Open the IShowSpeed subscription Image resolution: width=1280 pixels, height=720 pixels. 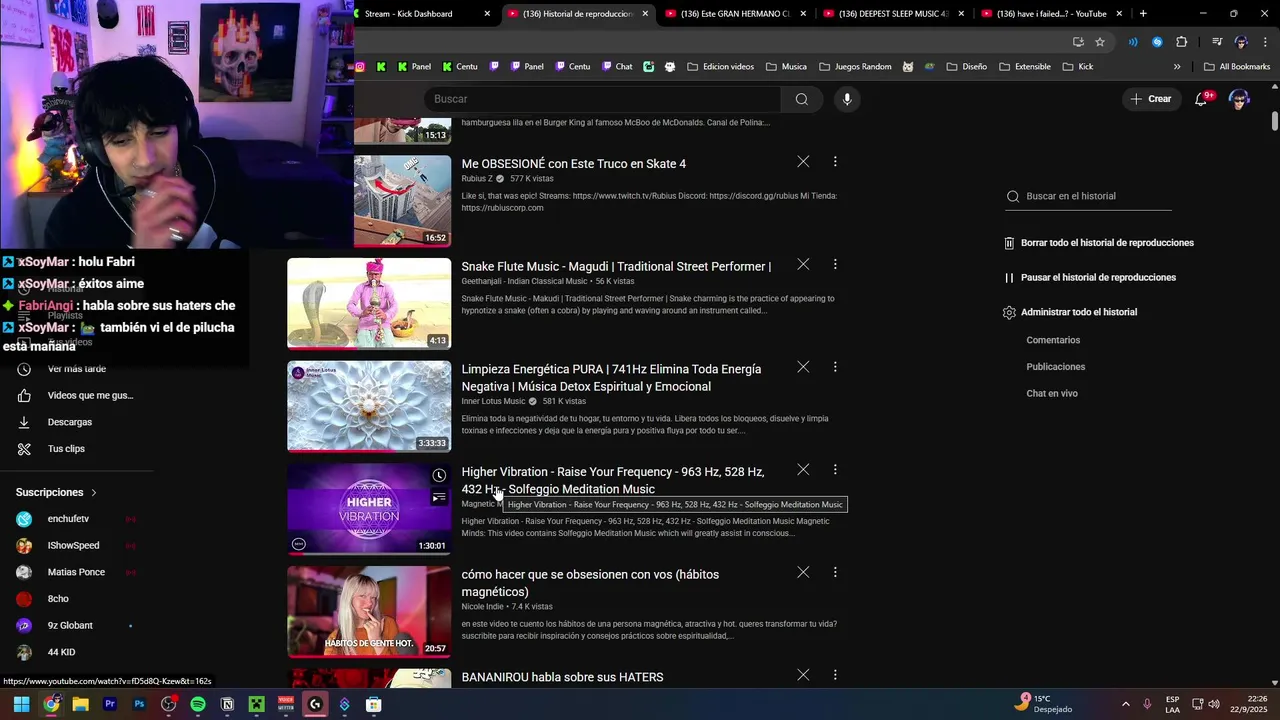pos(75,546)
